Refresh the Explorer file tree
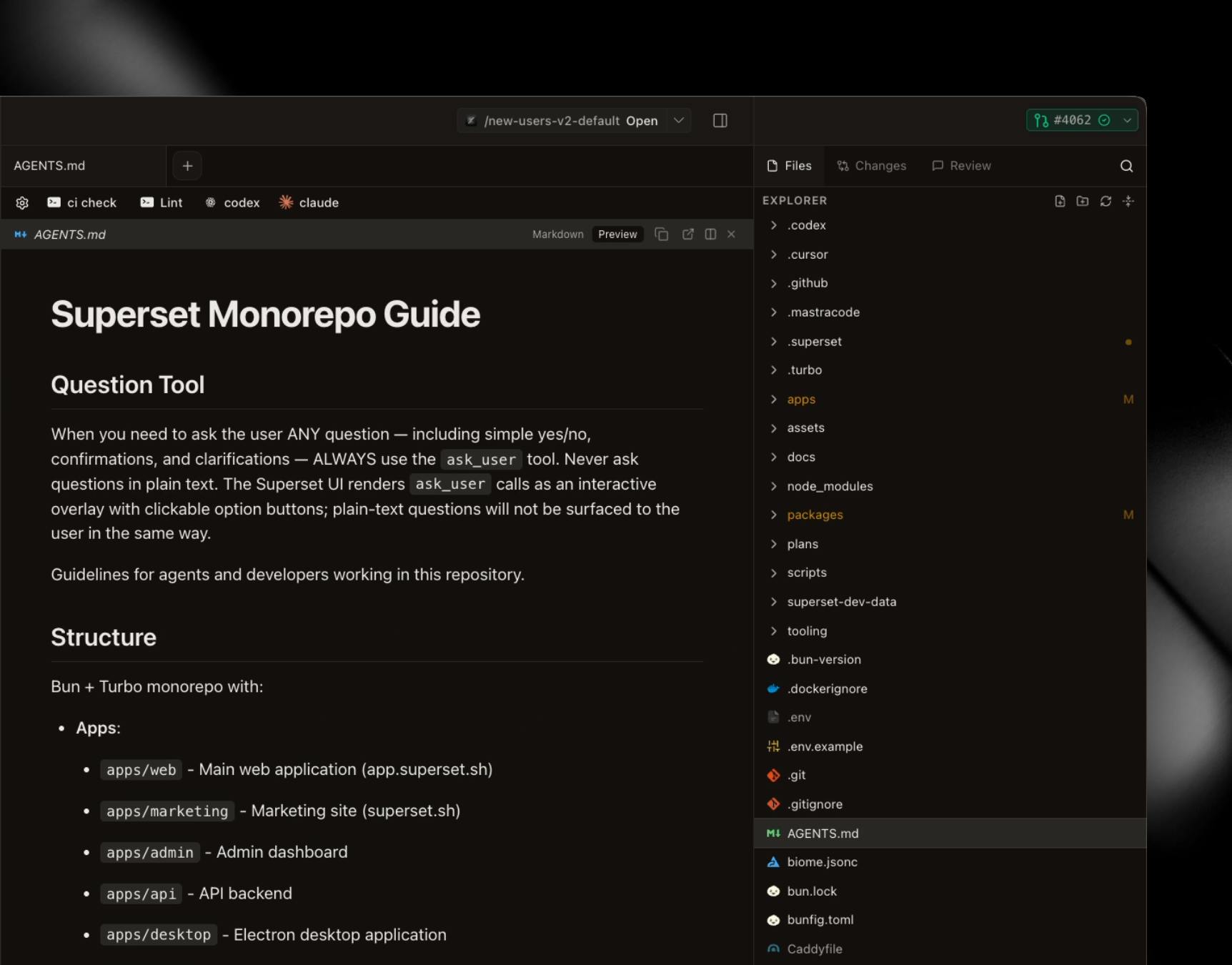Viewport: 1232px width, 965px height. pyautogui.click(x=1106, y=201)
